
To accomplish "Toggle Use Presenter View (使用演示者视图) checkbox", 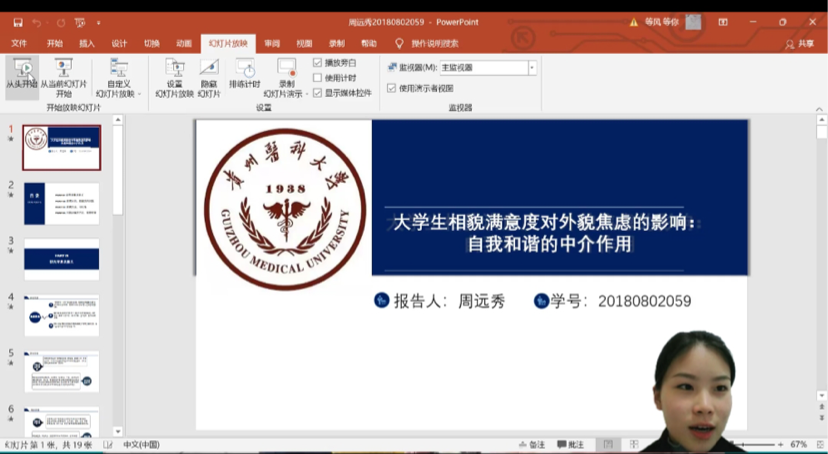I will (392, 88).
